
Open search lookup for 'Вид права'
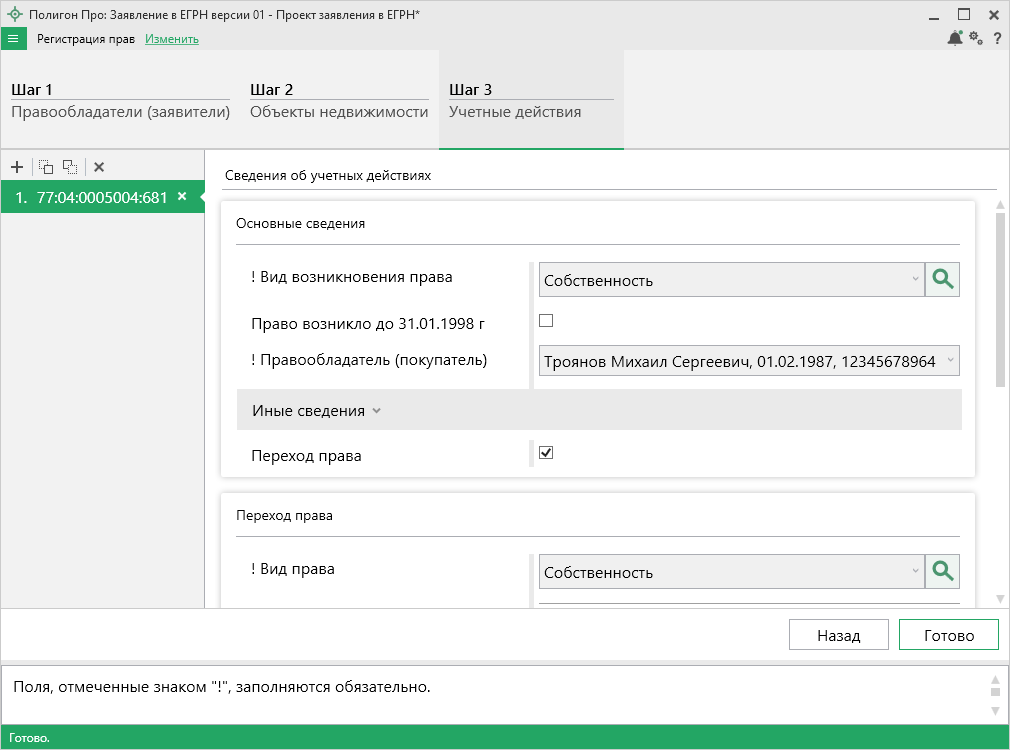(942, 572)
